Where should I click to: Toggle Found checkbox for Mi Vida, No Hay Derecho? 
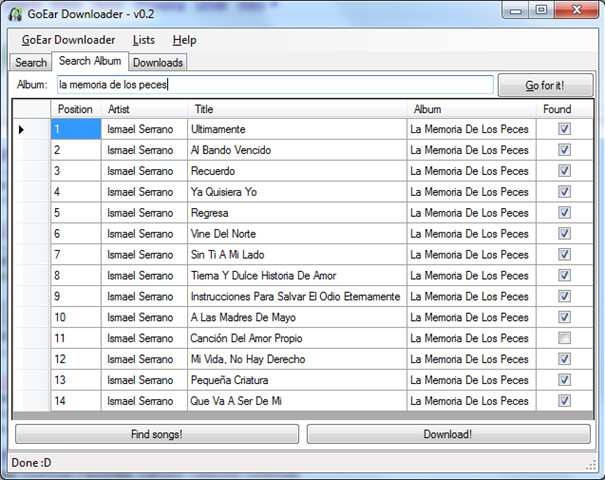point(564,359)
